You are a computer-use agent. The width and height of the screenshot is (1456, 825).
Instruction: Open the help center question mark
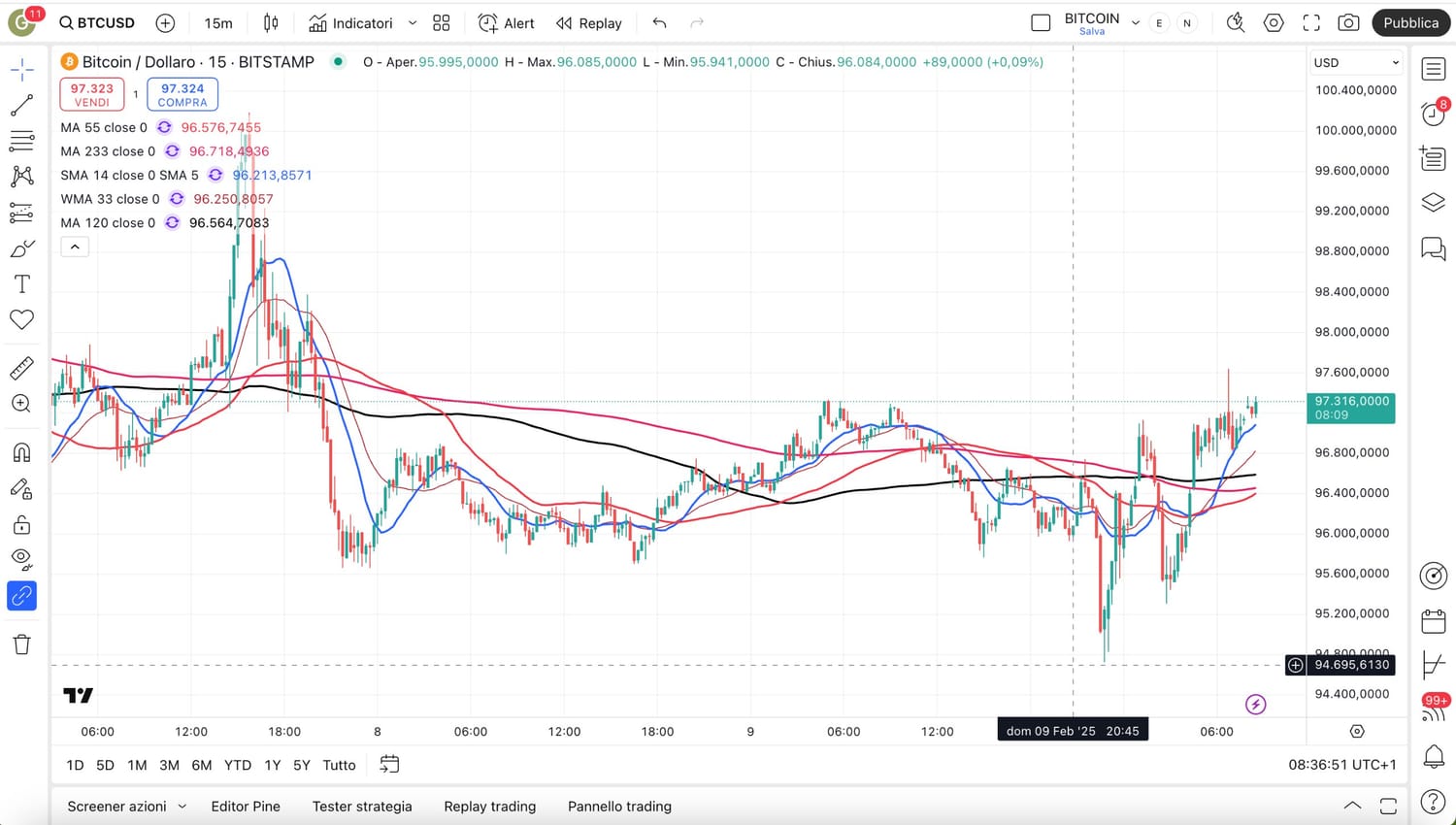[x=1434, y=802]
